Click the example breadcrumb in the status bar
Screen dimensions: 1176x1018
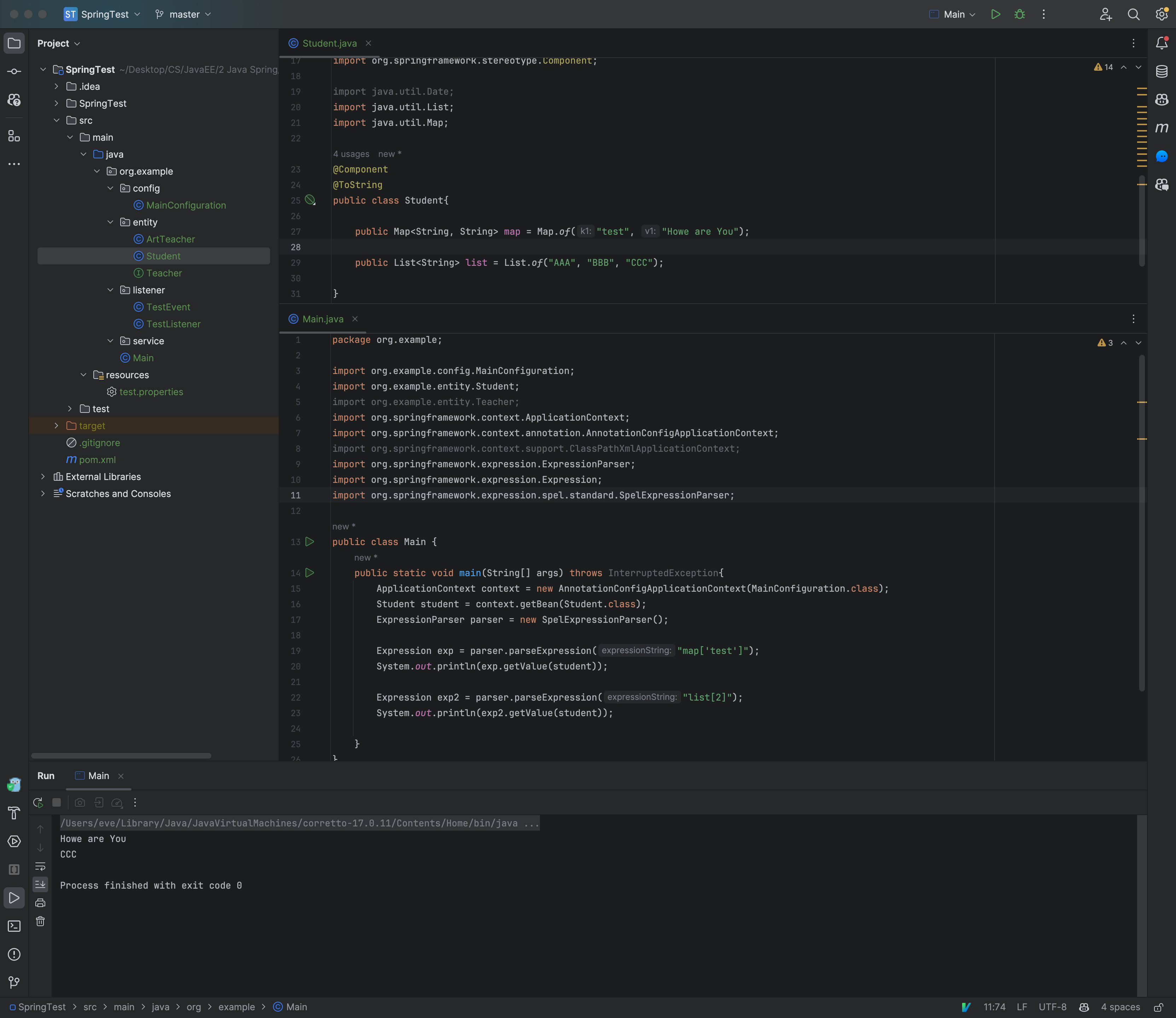(x=237, y=1007)
